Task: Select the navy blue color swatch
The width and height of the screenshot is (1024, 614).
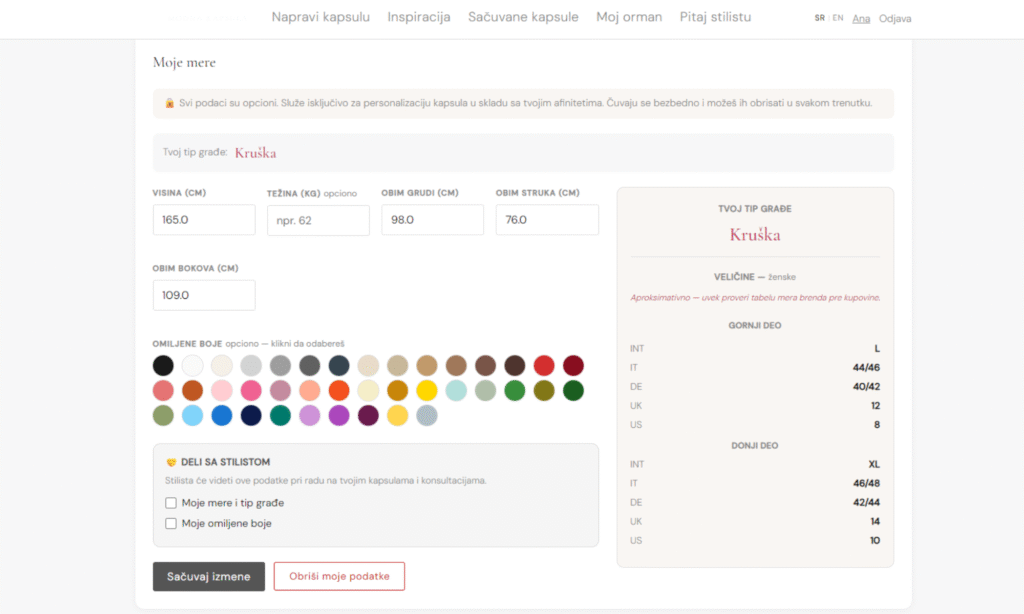Action: tap(251, 416)
